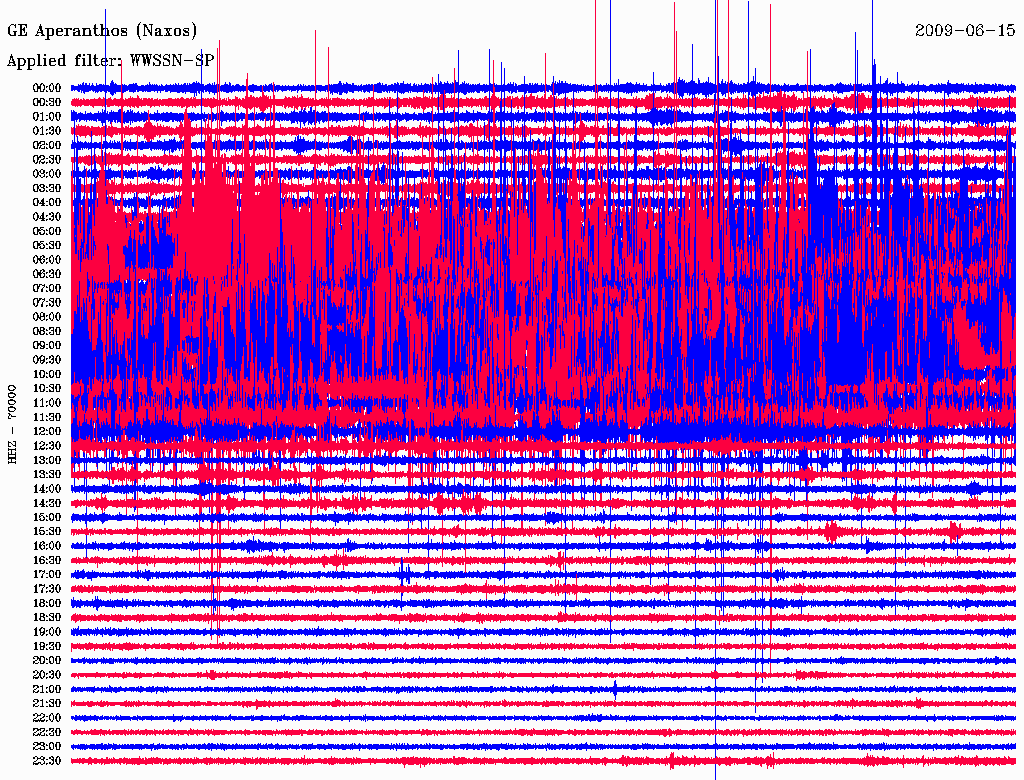The width and height of the screenshot is (1024, 780).
Task: Select the 03:00 time label
Action: point(47,174)
